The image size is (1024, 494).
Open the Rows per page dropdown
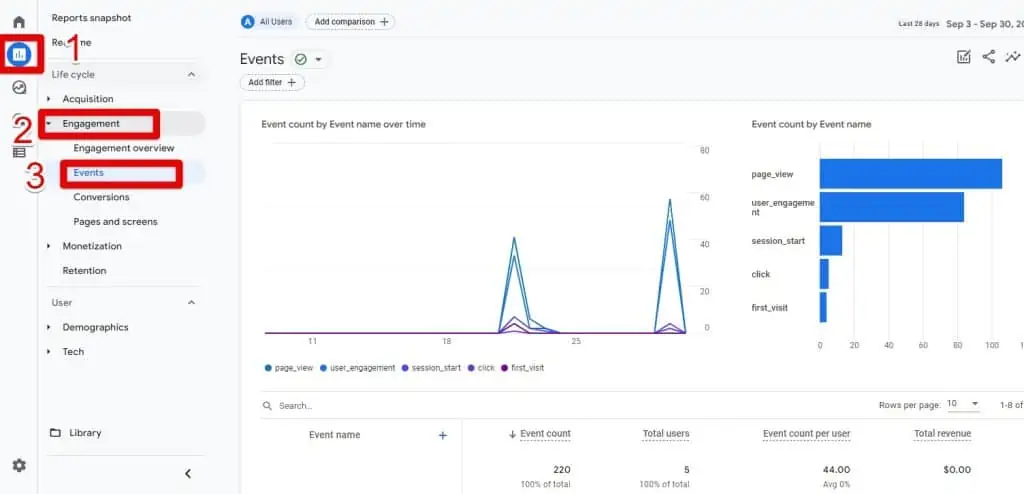[x=964, y=404]
